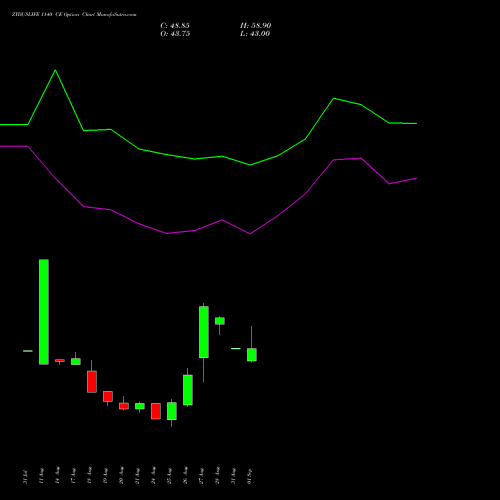Viewport: 500px width, 500px height.
Task: Click the high value H: 58.90
Action: (255, 26)
